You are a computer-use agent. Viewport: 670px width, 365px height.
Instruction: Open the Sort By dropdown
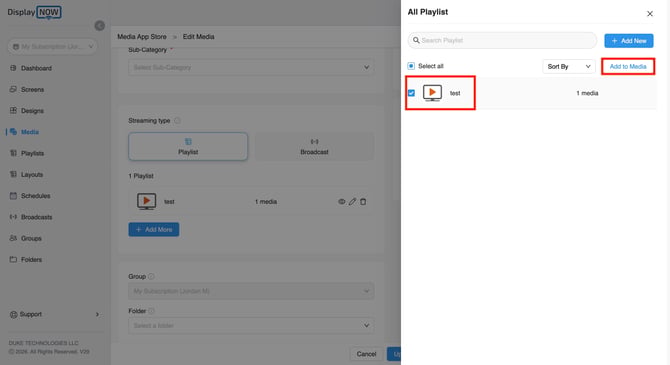click(x=569, y=66)
